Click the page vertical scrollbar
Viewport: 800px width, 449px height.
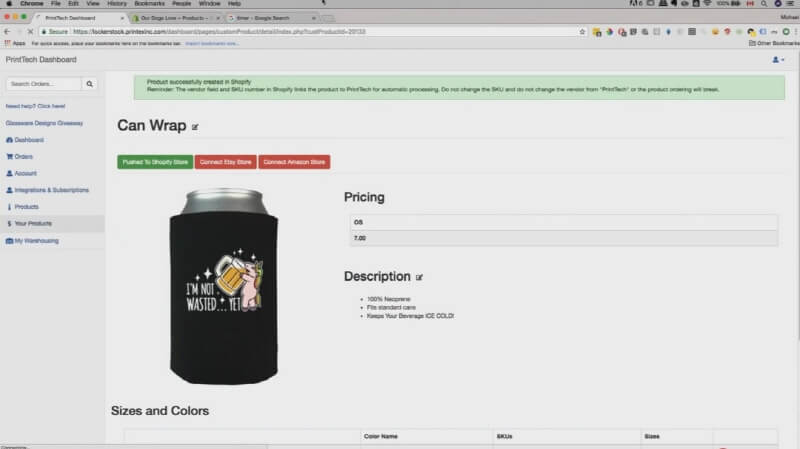(x=797, y=194)
